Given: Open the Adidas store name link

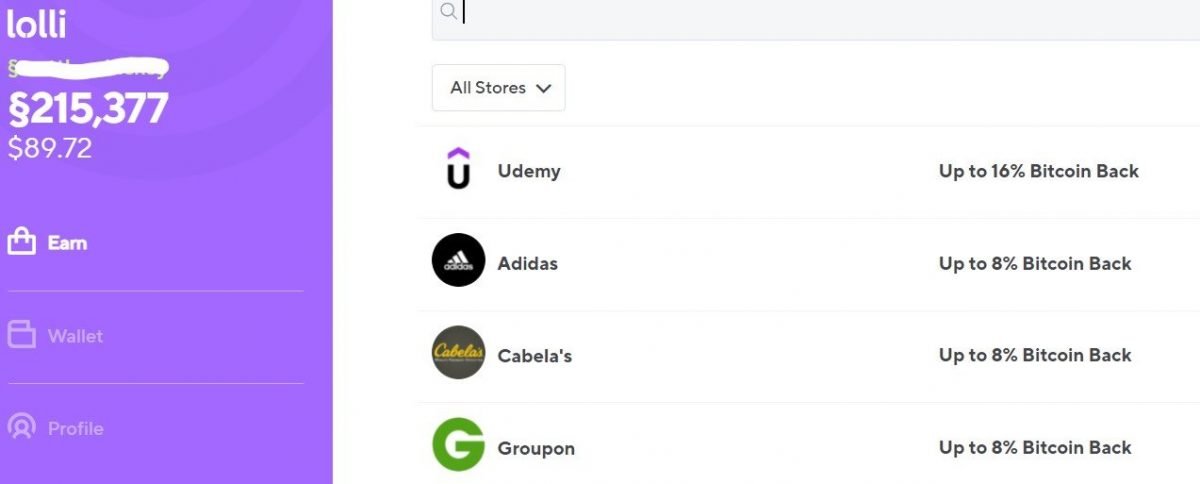Looking at the screenshot, I should 527,264.
